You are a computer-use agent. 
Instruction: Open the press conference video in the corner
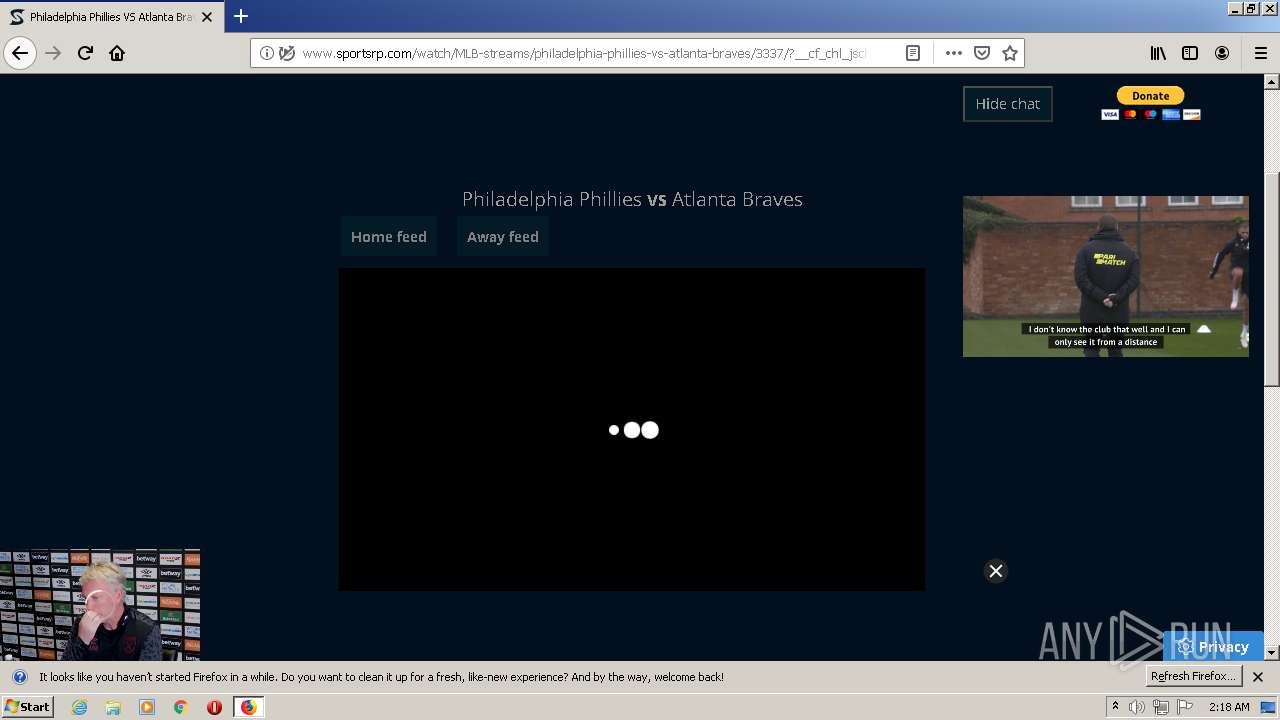[100, 605]
